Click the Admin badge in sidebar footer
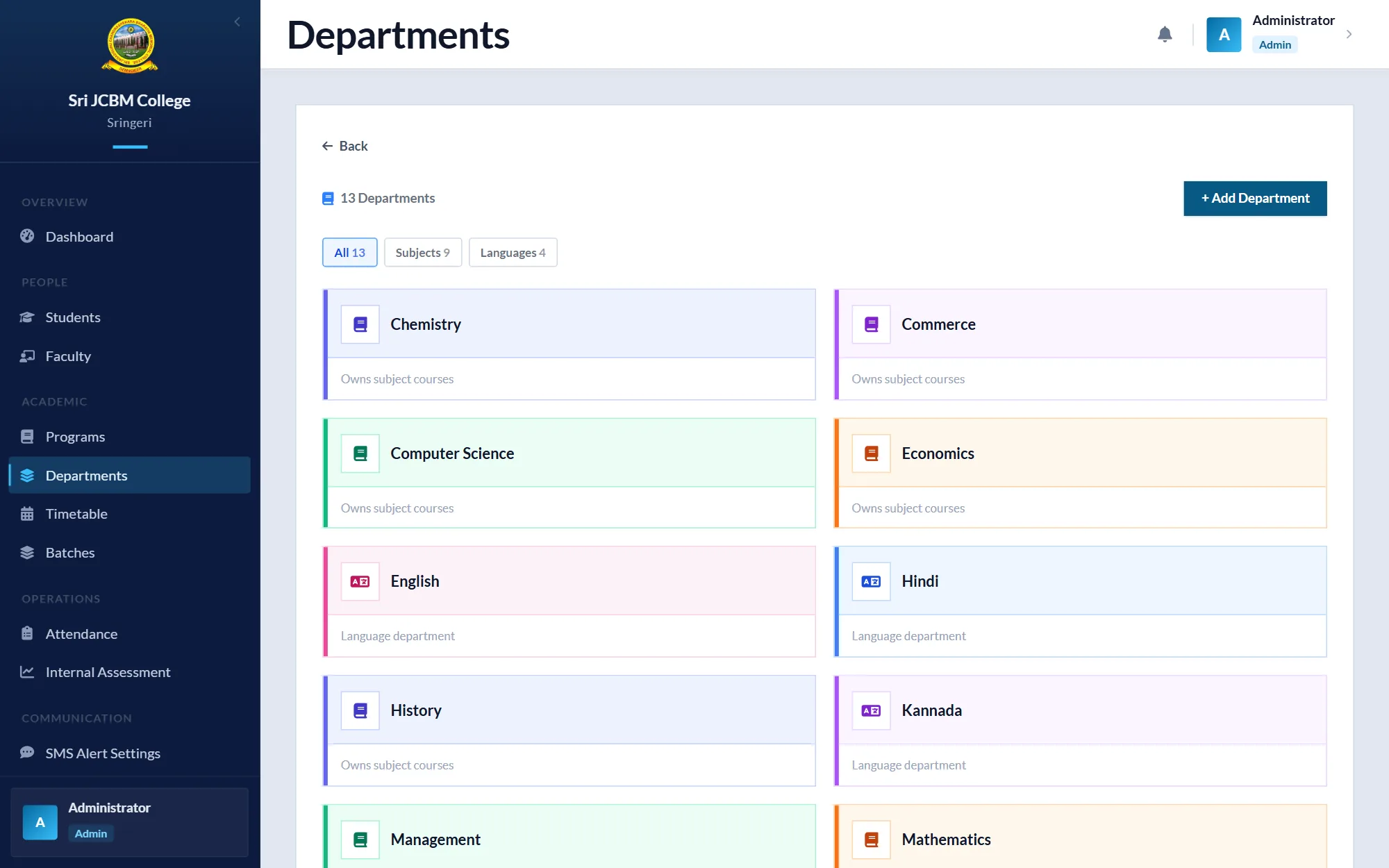Image resolution: width=1389 pixels, height=868 pixels. pyautogui.click(x=91, y=833)
